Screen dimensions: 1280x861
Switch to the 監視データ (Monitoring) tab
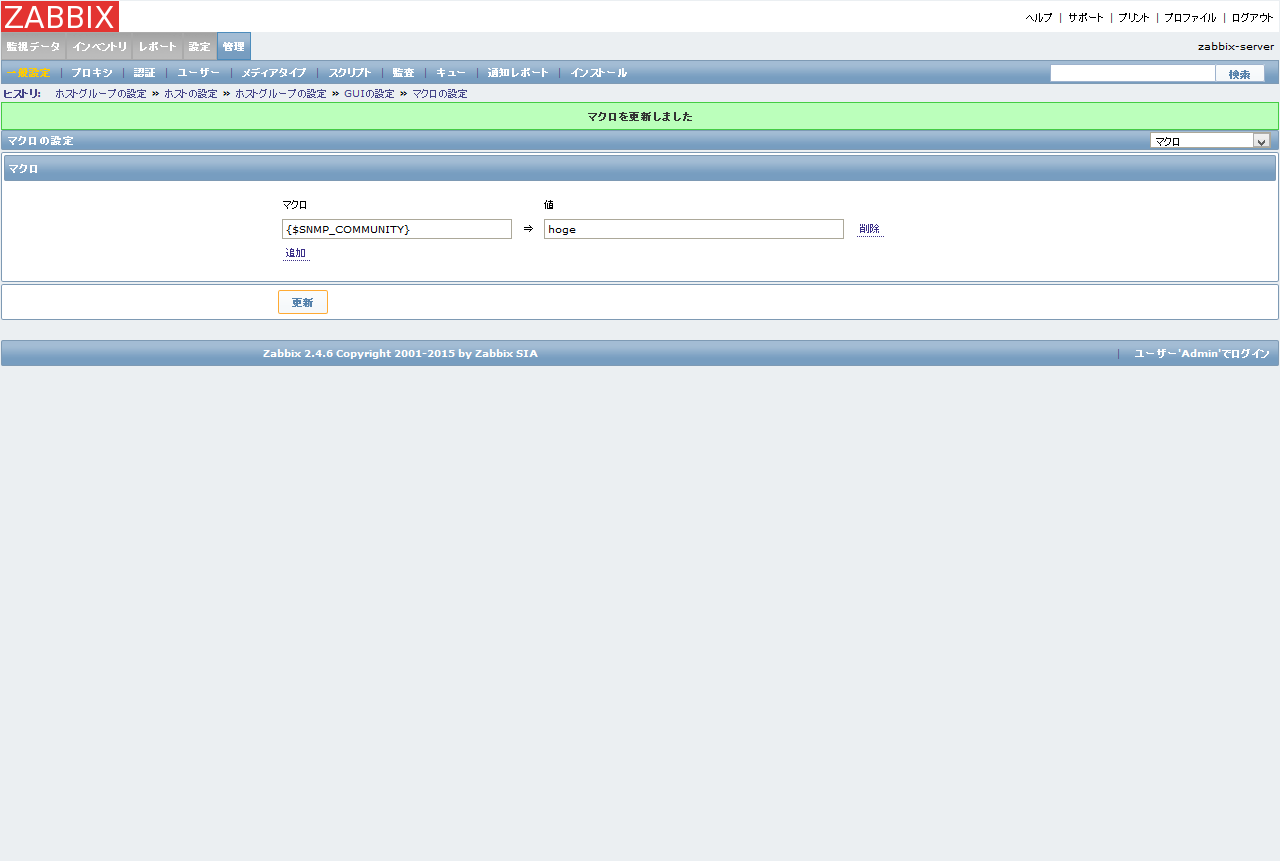coord(33,46)
